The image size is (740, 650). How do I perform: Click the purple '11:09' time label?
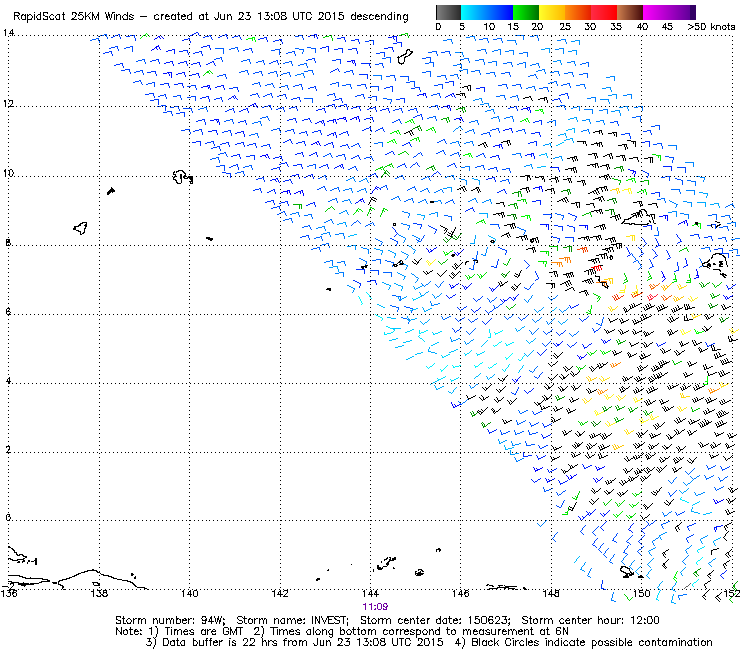[x=375, y=607]
